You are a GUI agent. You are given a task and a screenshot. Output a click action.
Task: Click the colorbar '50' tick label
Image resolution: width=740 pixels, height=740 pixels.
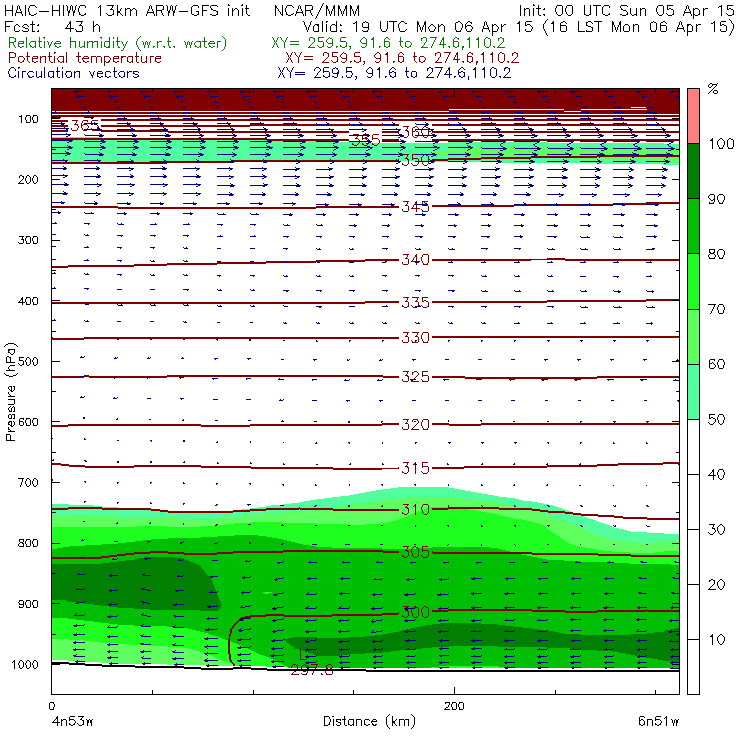click(x=716, y=420)
